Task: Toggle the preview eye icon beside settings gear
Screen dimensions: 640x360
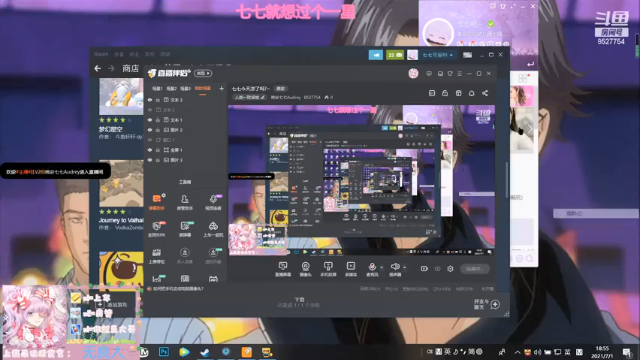Action: 438,269
